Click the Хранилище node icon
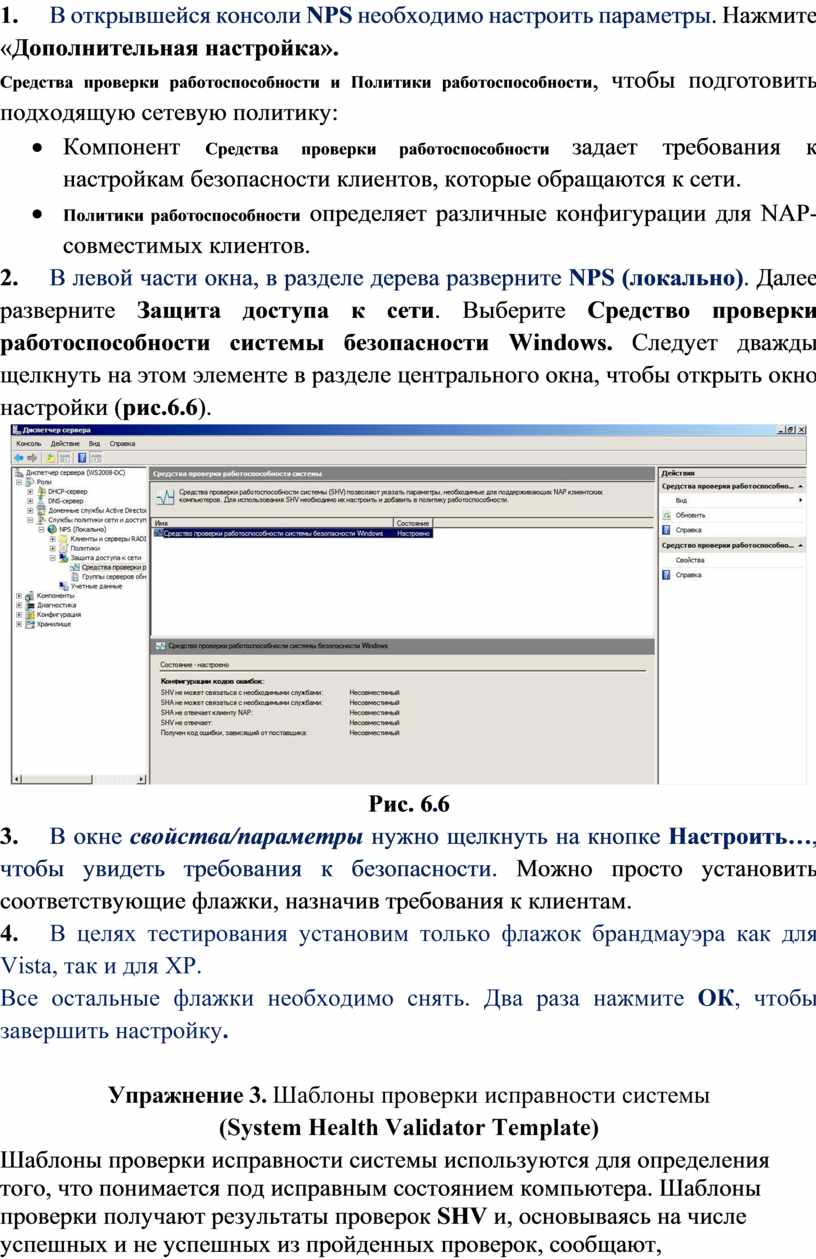 (x=29, y=624)
